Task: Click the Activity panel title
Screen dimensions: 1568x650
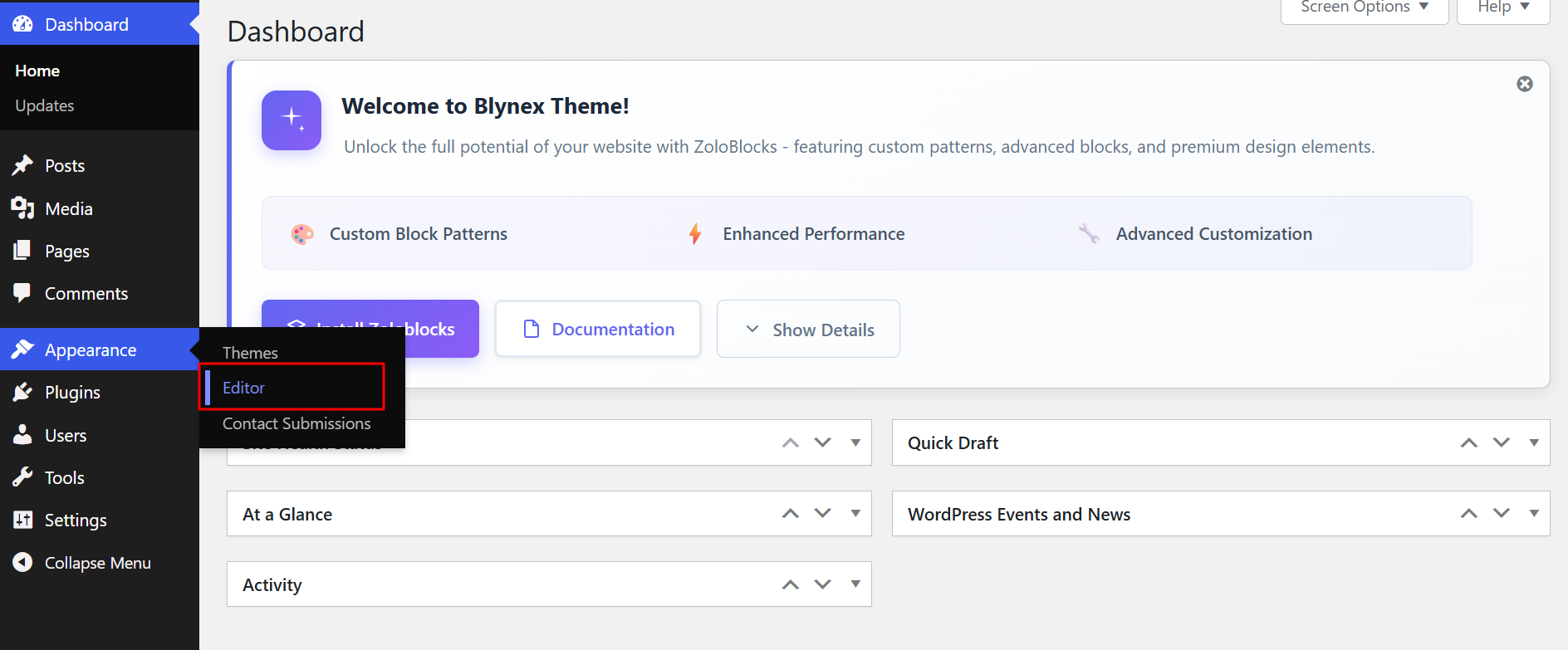Action: [x=272, y=584]
